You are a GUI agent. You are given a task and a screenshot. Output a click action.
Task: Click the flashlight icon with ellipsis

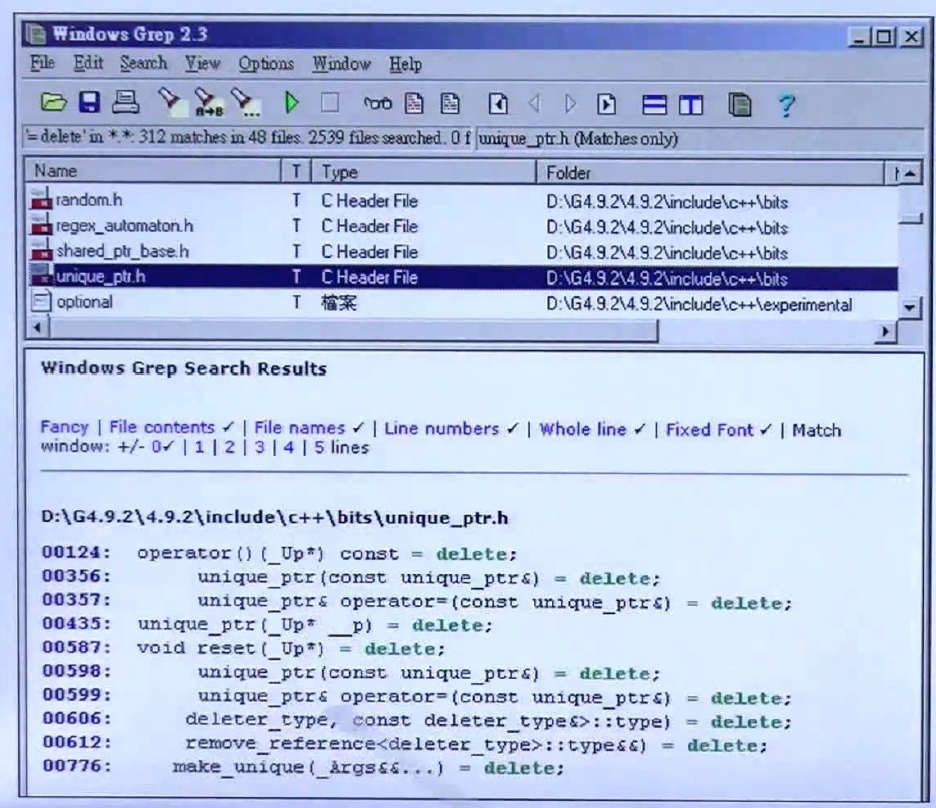coord(245,103)
